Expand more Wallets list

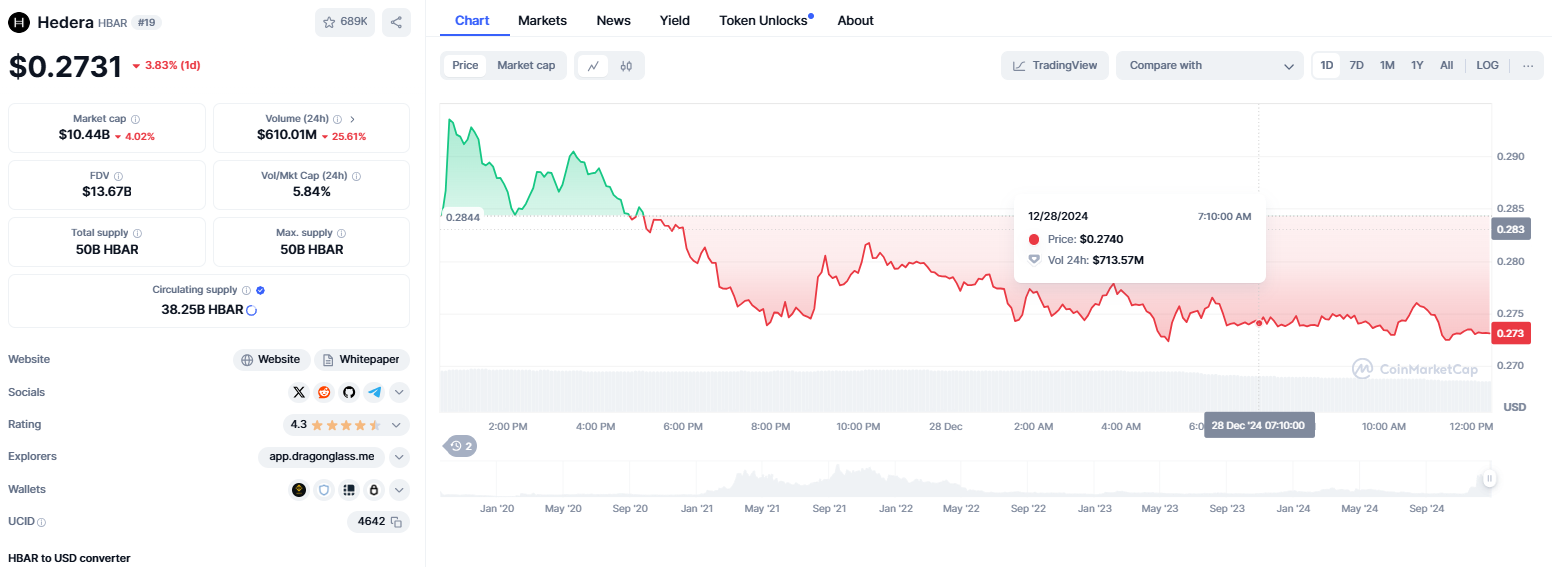pyautogui.click(x=399, y=490)
